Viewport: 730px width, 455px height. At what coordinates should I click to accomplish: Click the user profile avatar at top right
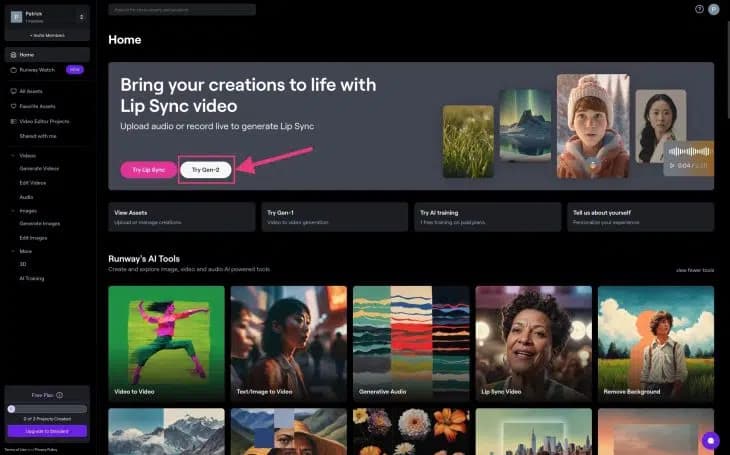click(x=714, y=9)
